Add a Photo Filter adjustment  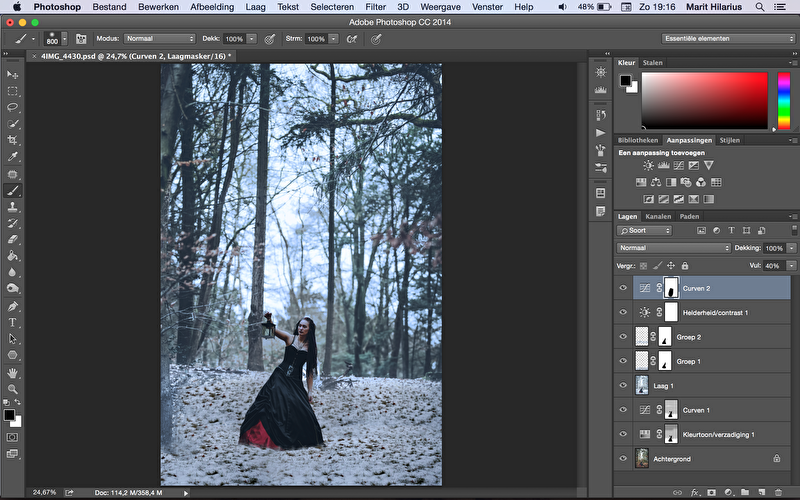point(686,182)
